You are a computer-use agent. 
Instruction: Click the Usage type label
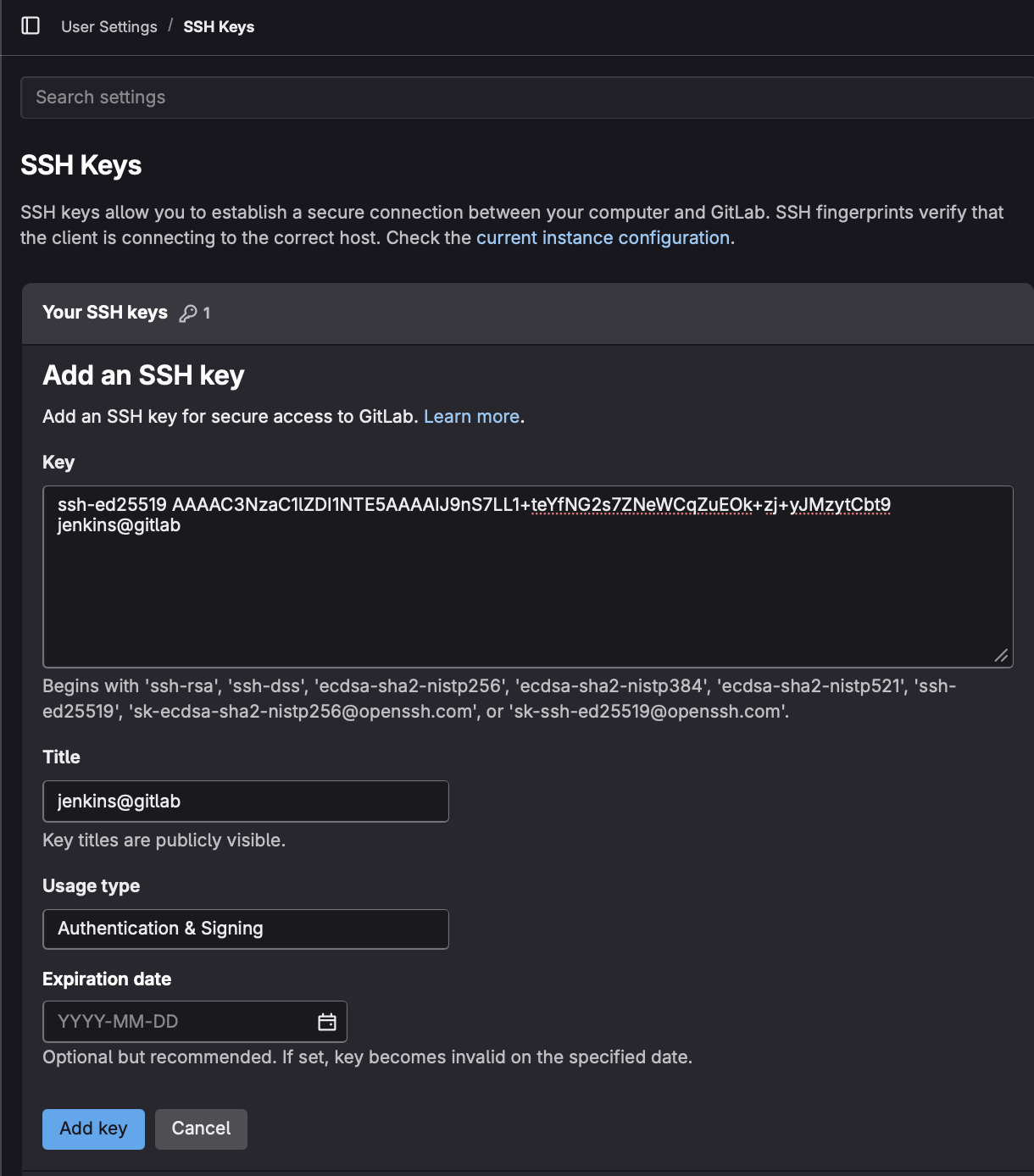click(92, 886)
